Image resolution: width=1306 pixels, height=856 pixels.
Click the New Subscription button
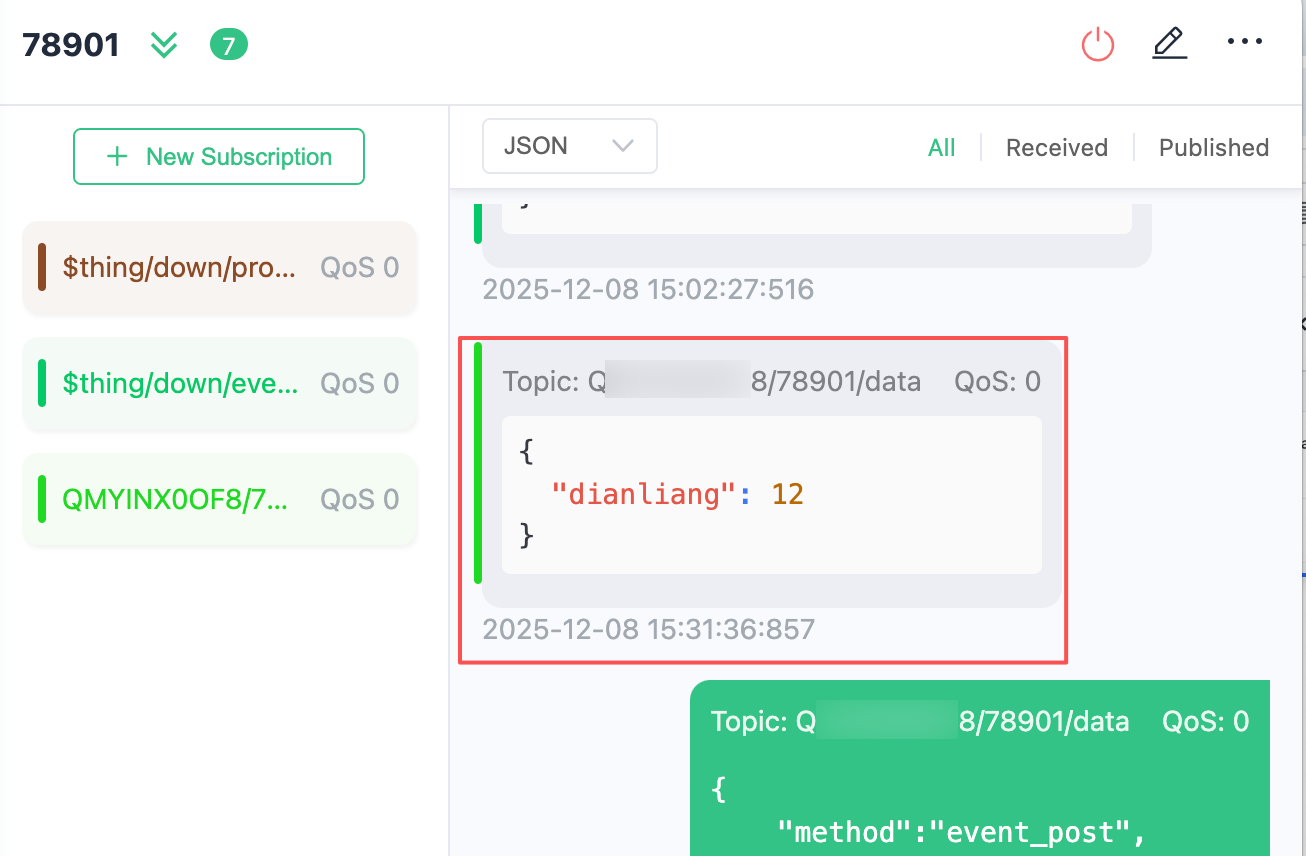[x=219, y=157]
